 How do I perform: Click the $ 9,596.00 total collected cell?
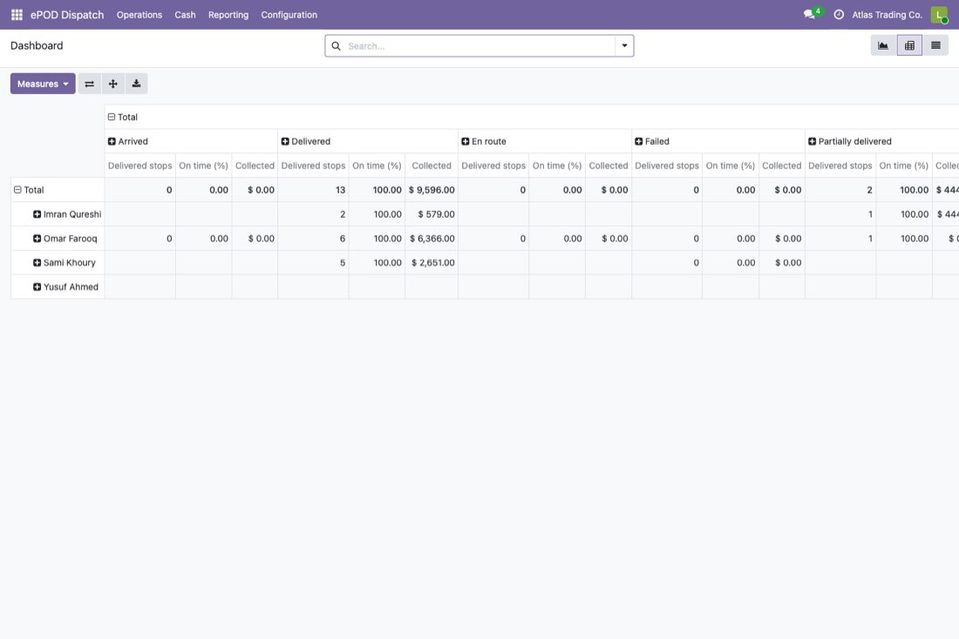432,190
